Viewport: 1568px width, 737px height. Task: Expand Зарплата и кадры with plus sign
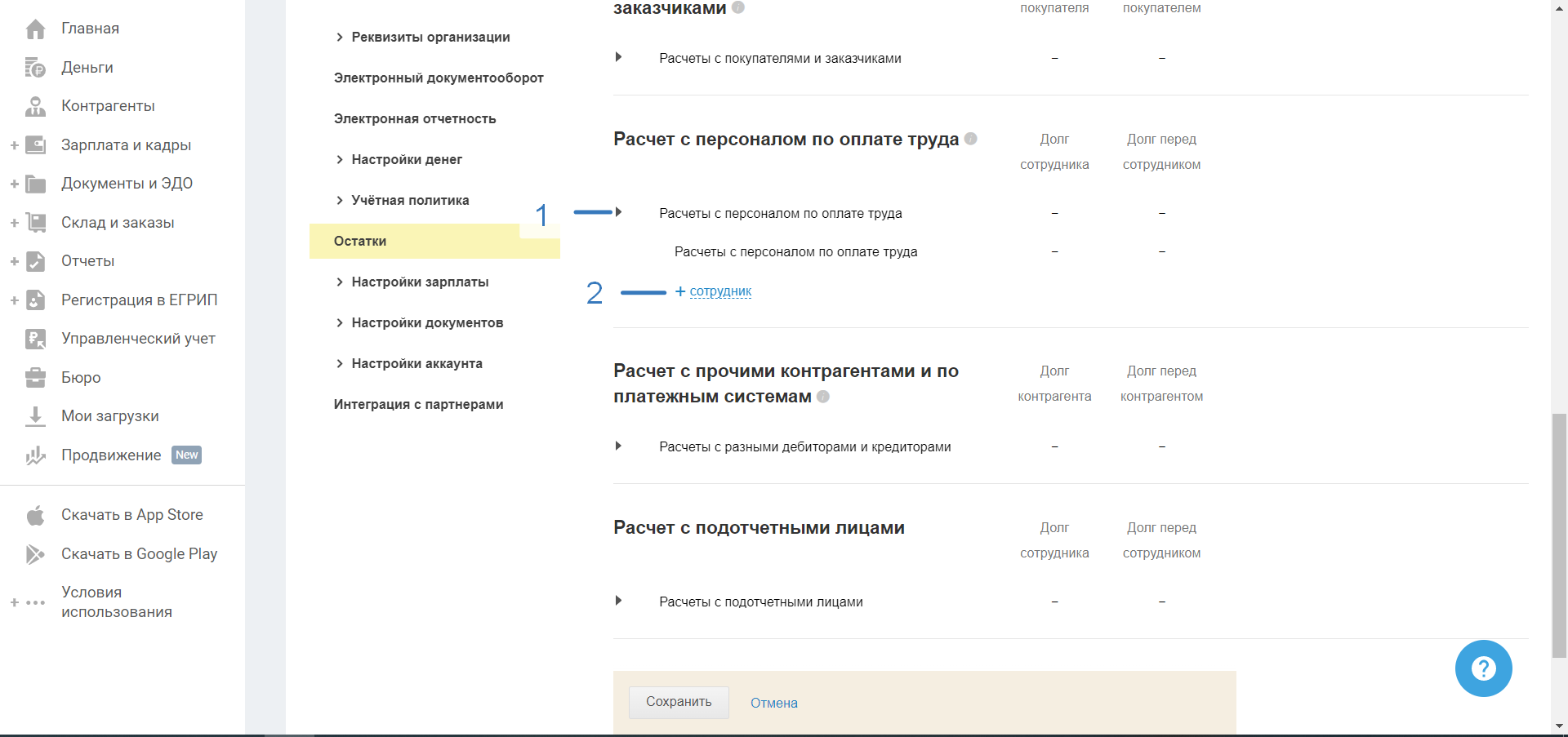[x=14, y=145]
